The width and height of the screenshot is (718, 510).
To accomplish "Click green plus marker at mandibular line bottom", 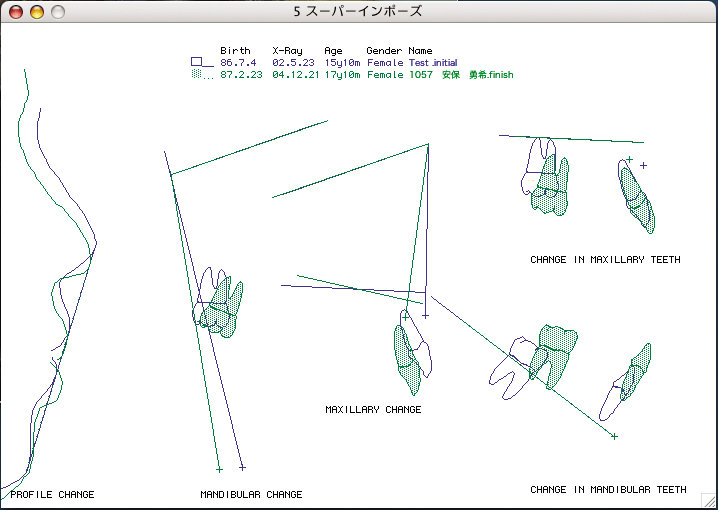I will (x=219, y=470).
